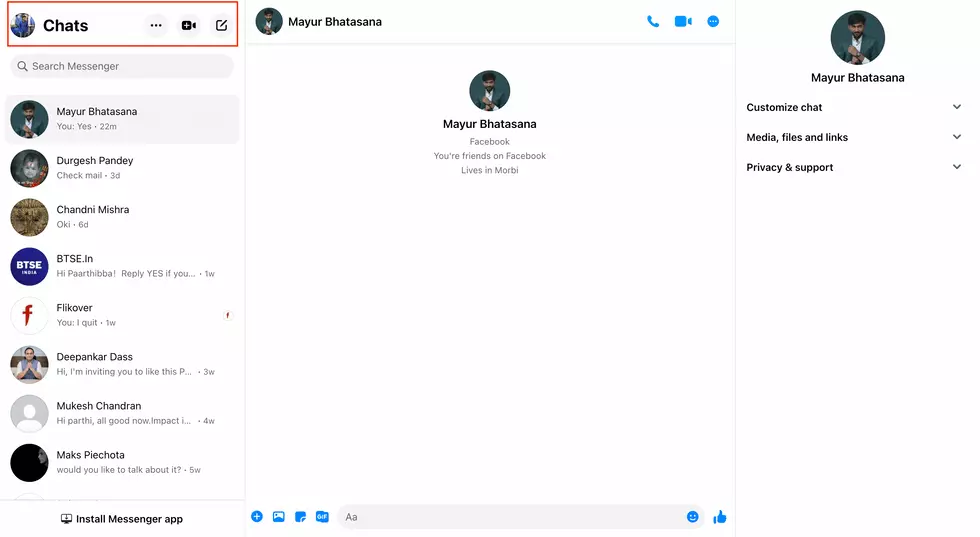Screen dimensions: 980x537
Task: Click the new message compose icon
Action: pos(222,25)
